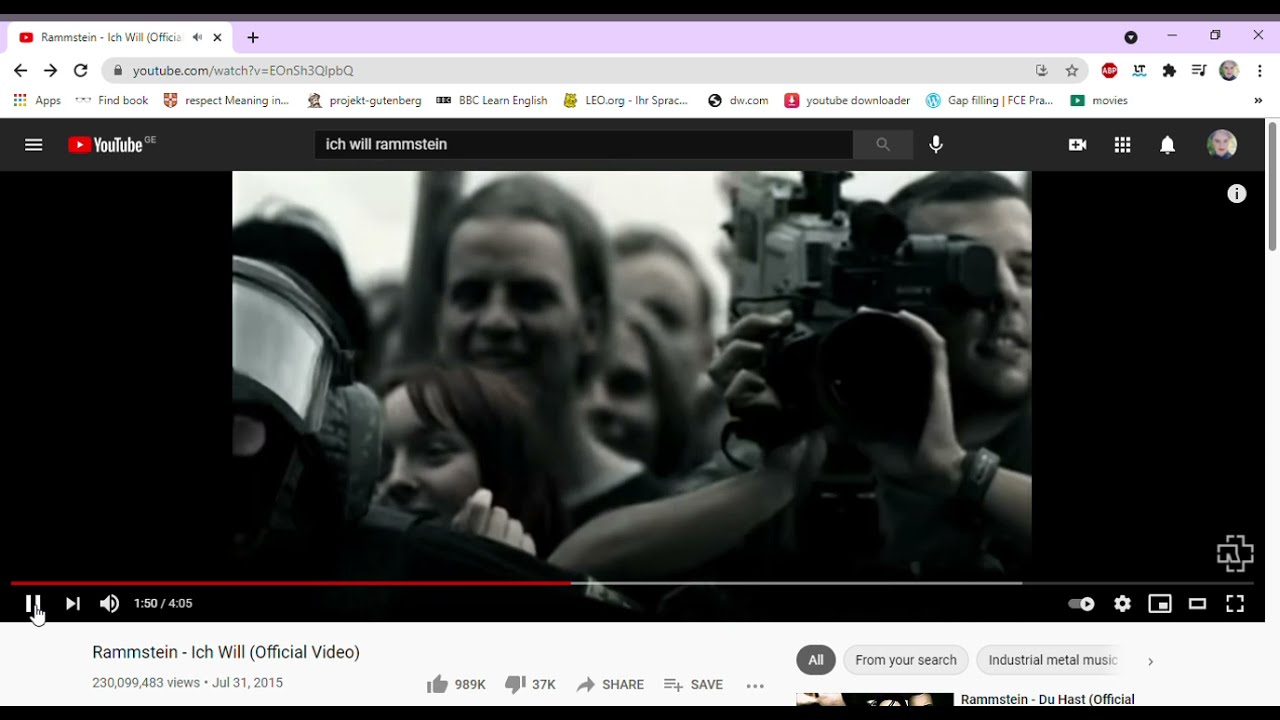1280x720 pixels.
Task: Click SAVE to playlist
Action: (693, 684)
